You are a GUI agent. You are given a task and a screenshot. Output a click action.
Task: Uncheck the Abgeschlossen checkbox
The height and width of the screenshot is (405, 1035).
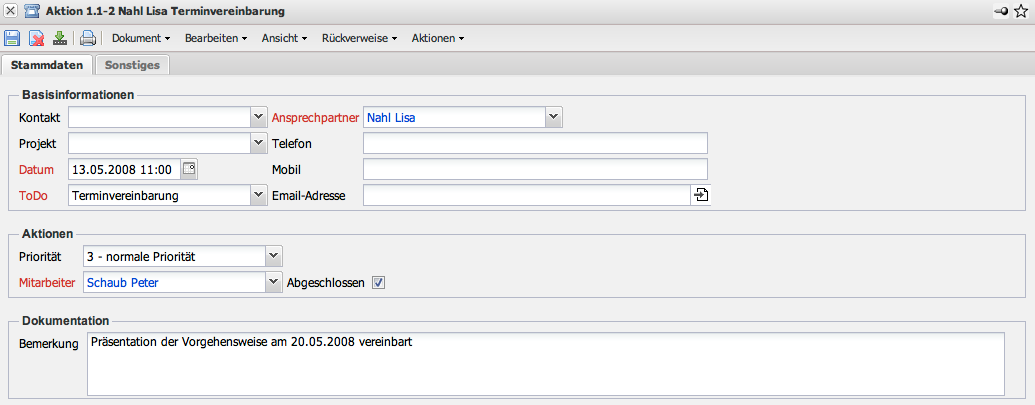(378, 283)
